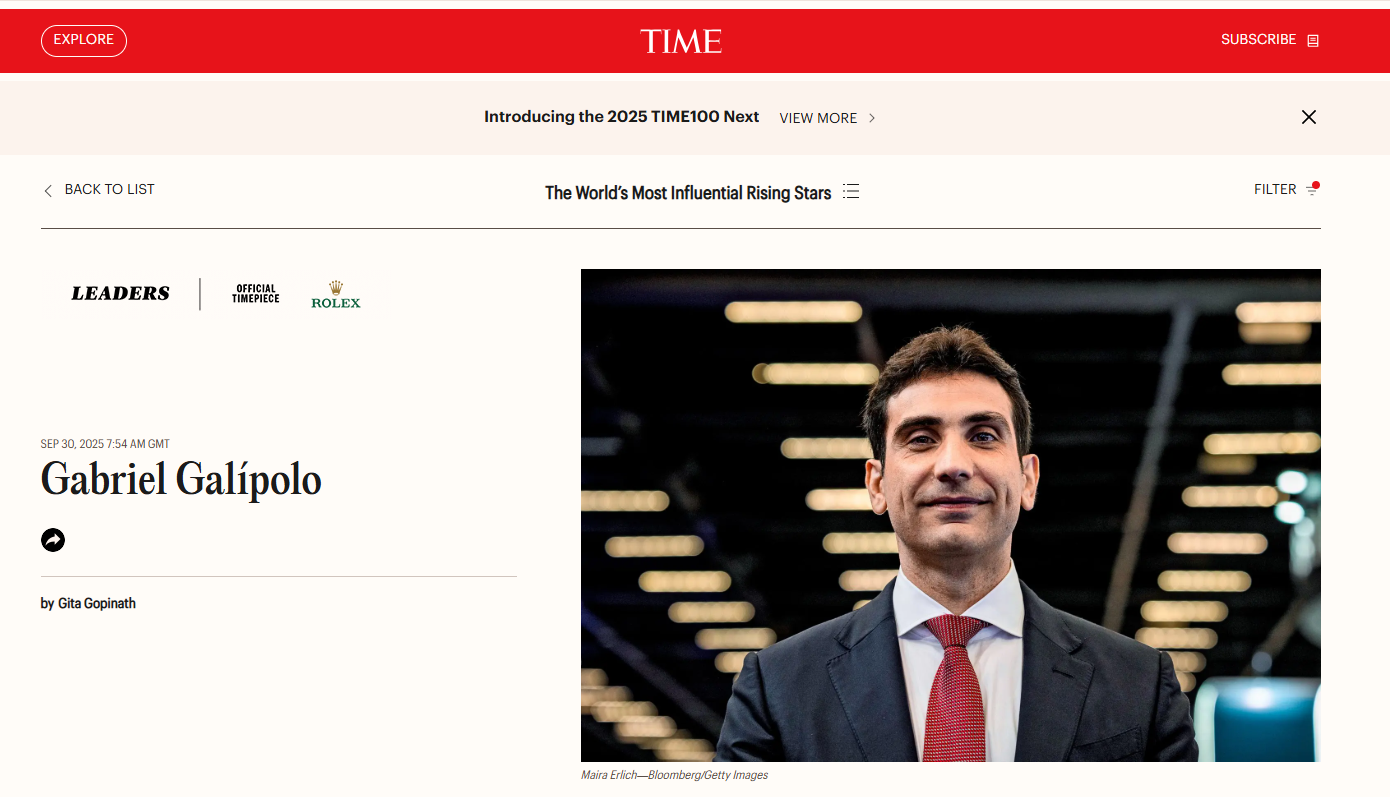Click the TIME logo in the header
The height and width of the screenshot is (797, 1390).
point(681,41)
